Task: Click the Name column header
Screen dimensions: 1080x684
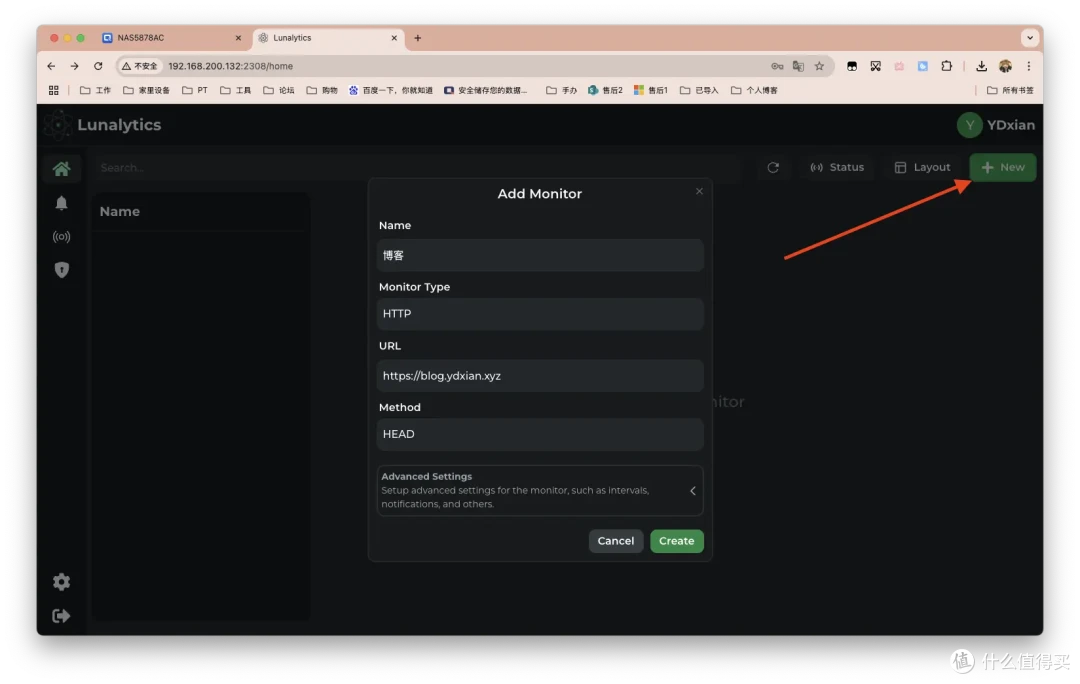Action: point(120,211)
